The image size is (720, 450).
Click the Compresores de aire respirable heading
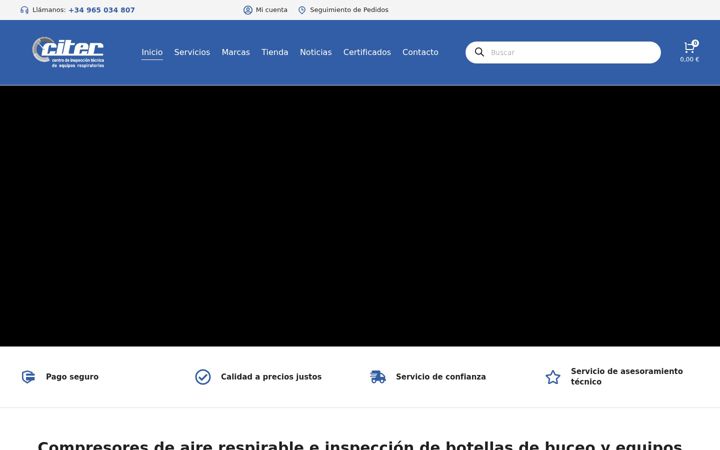[360, 445]
